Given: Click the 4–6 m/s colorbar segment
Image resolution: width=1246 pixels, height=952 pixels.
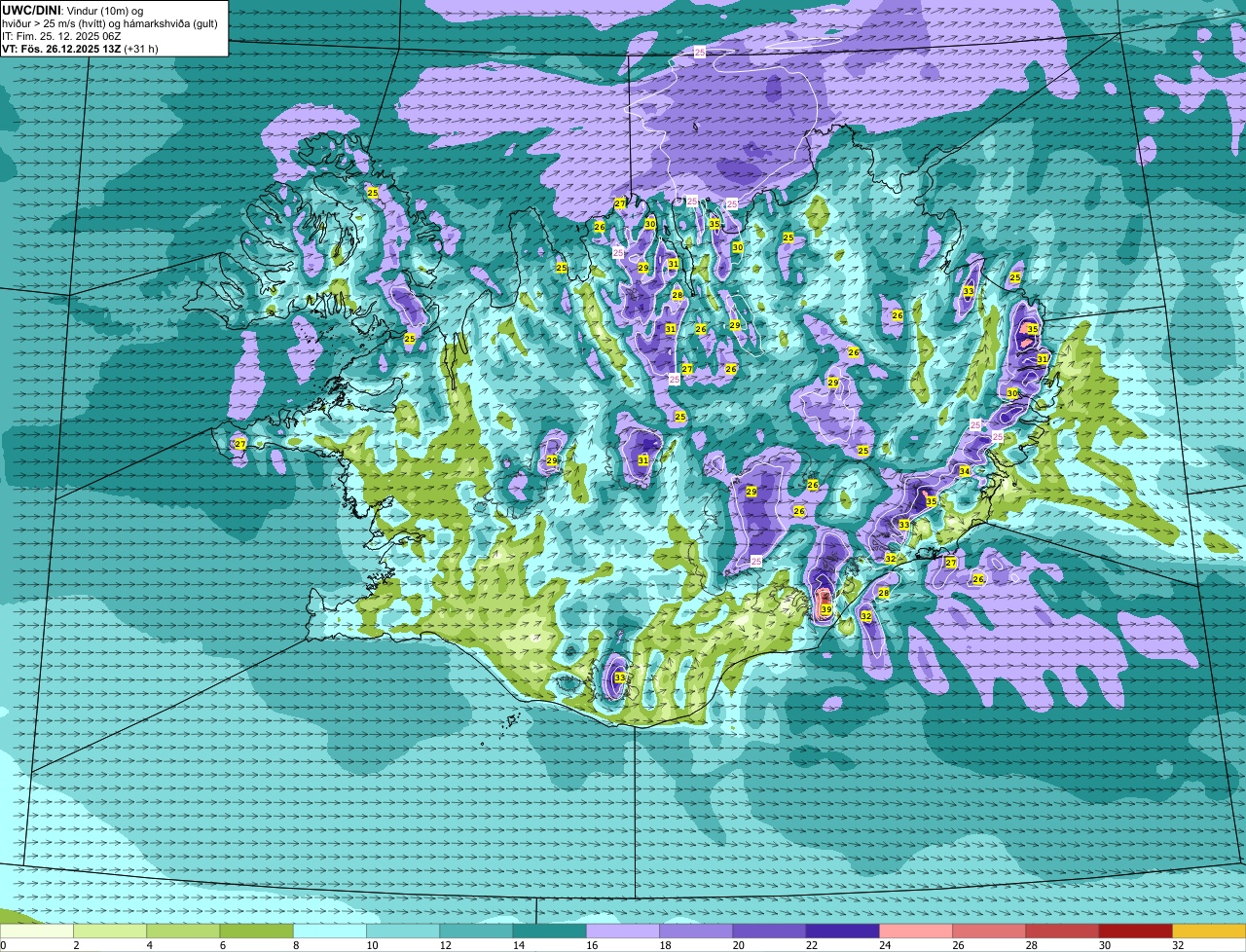Looking at the screenshot, I should [183, 931].
